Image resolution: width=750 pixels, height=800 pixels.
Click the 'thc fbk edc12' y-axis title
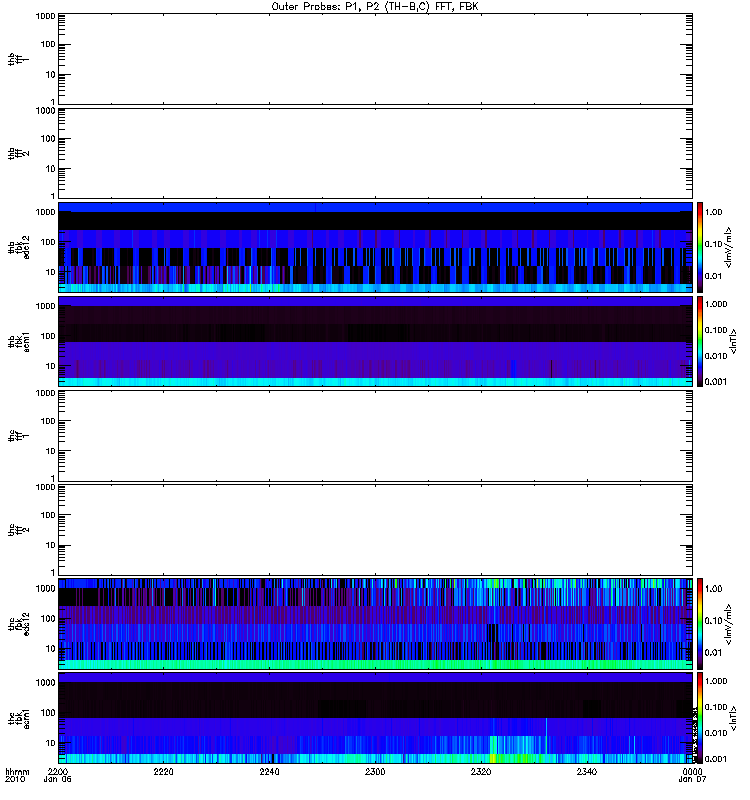[x=19, y=623]
